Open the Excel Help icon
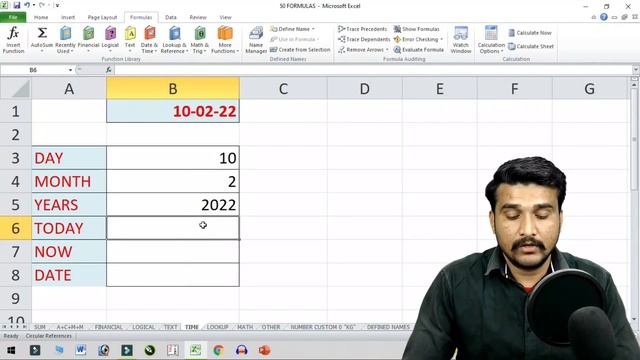Image resolution: width=640 pixels, height=360 pixels. pyautogui.click(x=604, y=17)
